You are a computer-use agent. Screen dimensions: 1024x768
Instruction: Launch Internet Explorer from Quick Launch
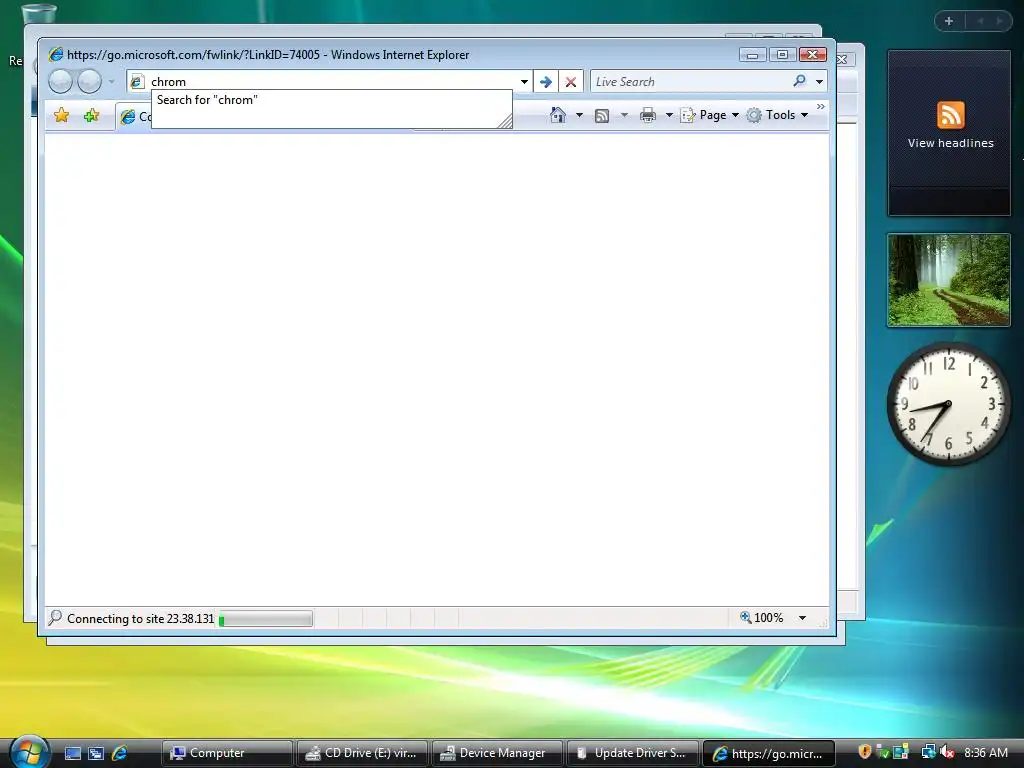(x=120, y=753)
